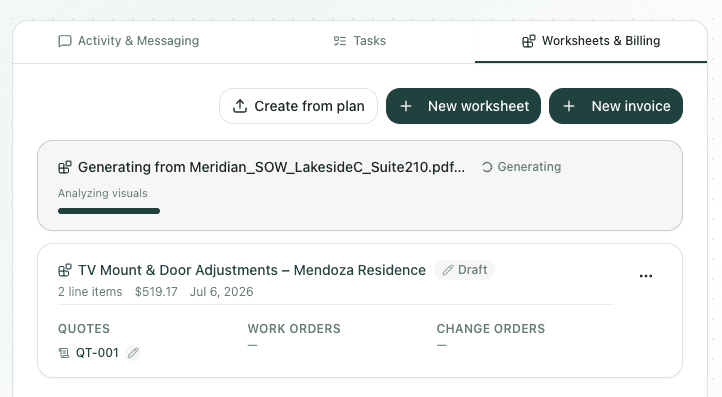Image resolution: width=722 pixels, height=397 pixels.
Task: Click the Draft status badge
Action: tap(465, 270)
